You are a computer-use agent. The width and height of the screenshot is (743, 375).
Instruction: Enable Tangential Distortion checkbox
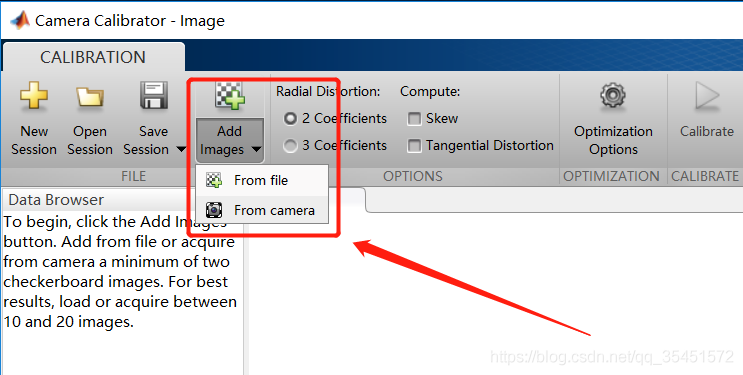pyautogui.click(x=414, y=146)
